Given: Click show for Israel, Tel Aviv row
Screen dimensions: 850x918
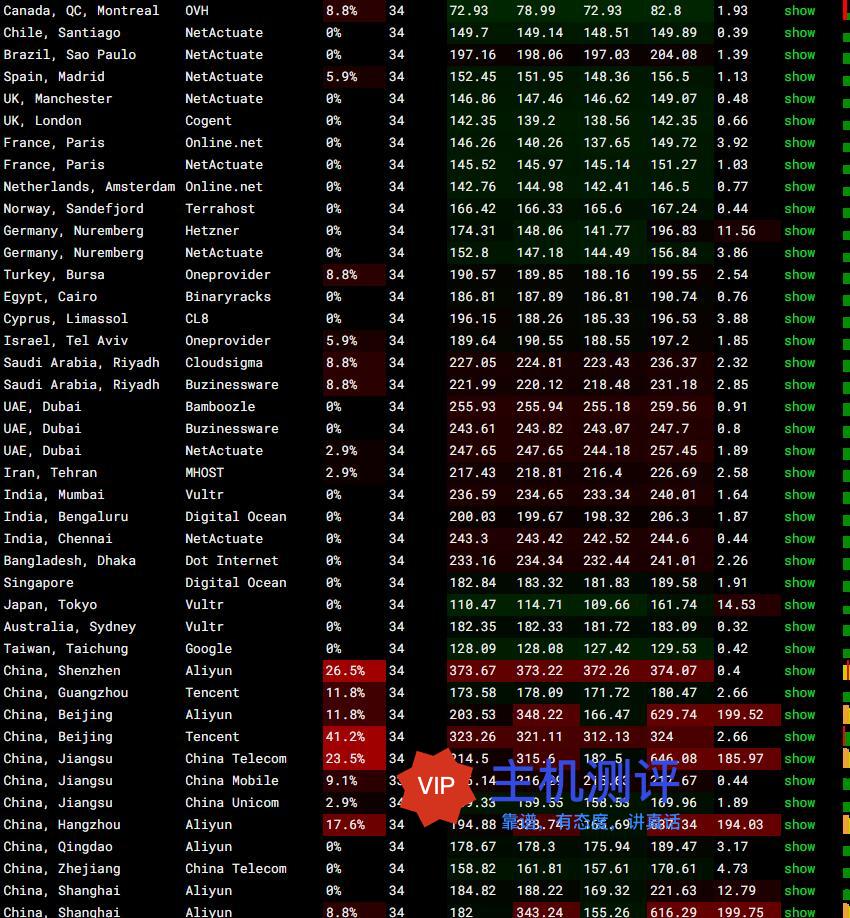Looking at the screenshot, I should 800,341.
